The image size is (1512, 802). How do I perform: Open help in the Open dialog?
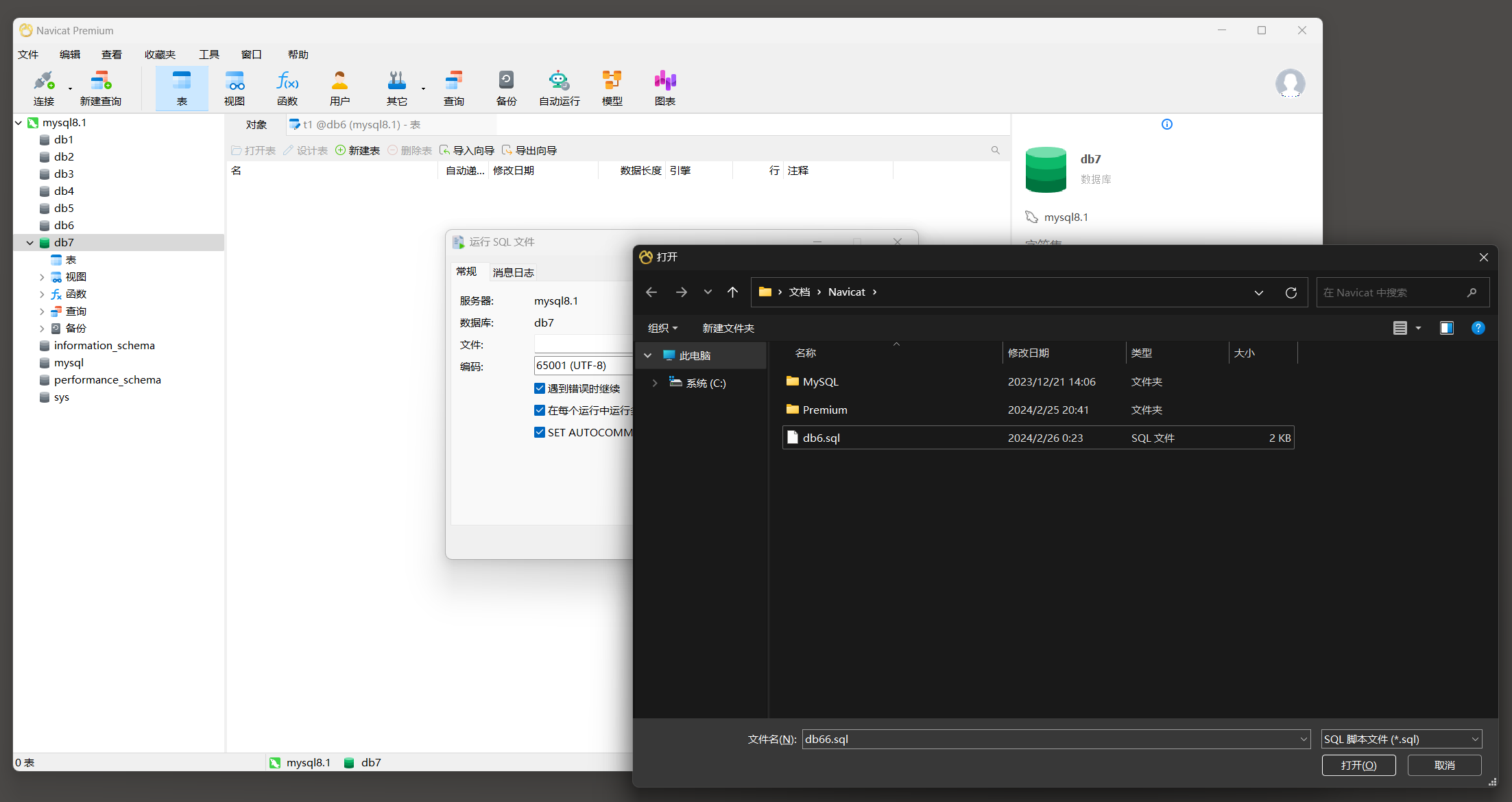[1478, 328]
